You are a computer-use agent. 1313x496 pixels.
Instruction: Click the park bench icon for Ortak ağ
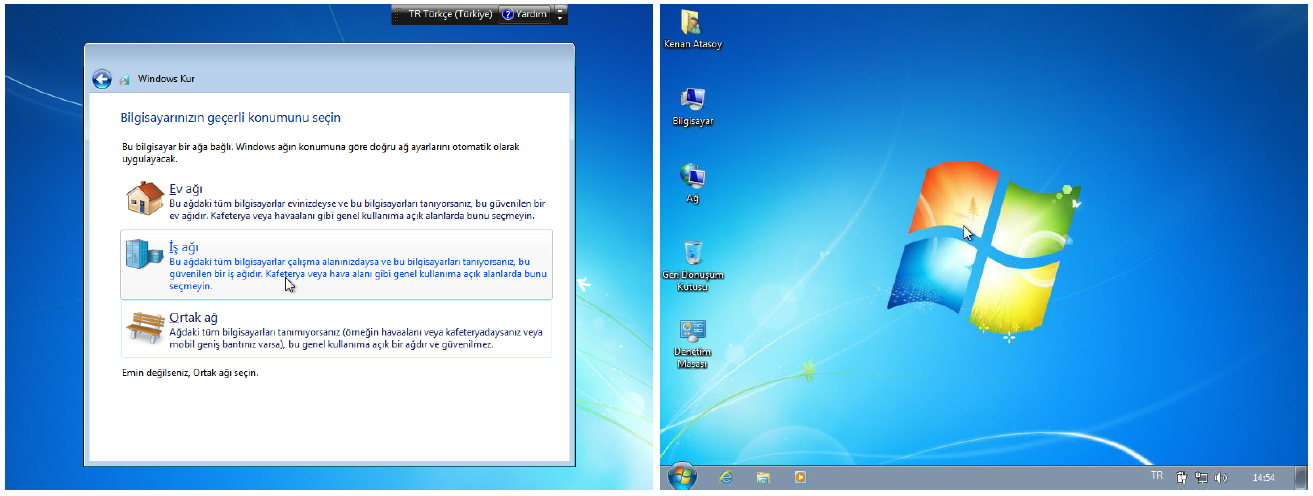tap(144, 327)
